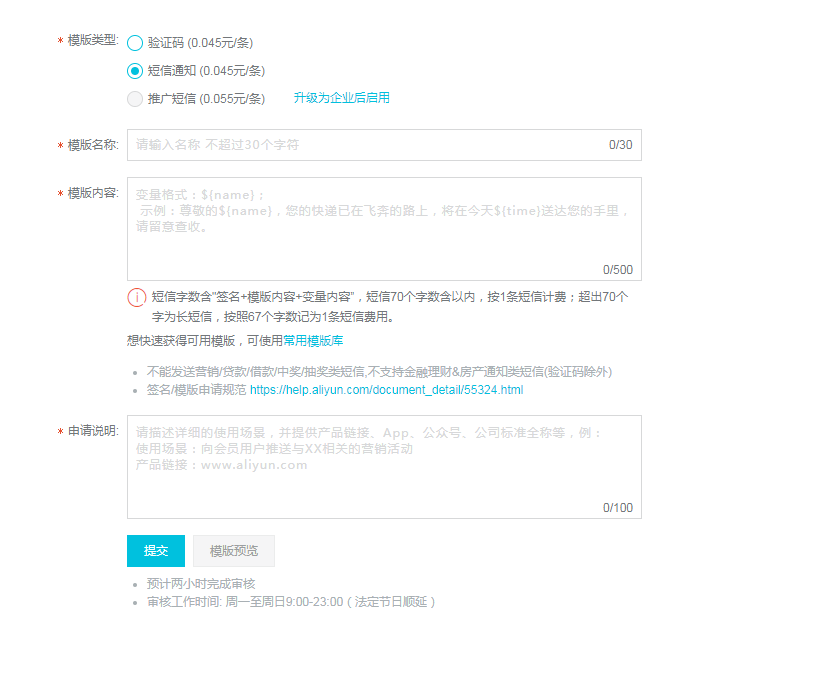The height and width of the screenshot is (694, 820).
Task: Click the 签名/模版申请规范 text
Action: pyautogui.click(x=196, y=390)
